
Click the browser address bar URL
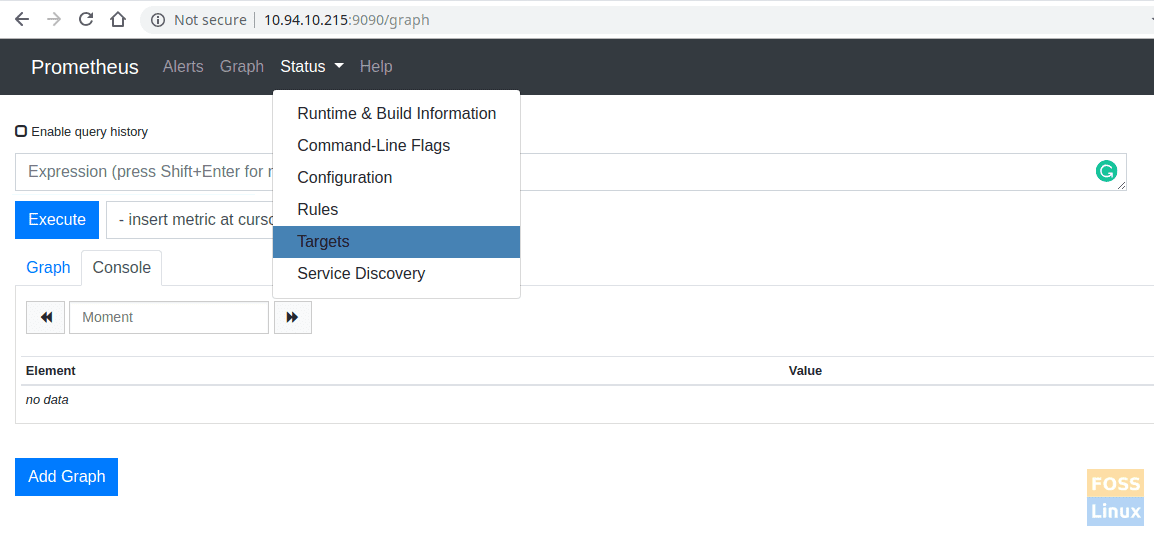click(x=346, y=20)
